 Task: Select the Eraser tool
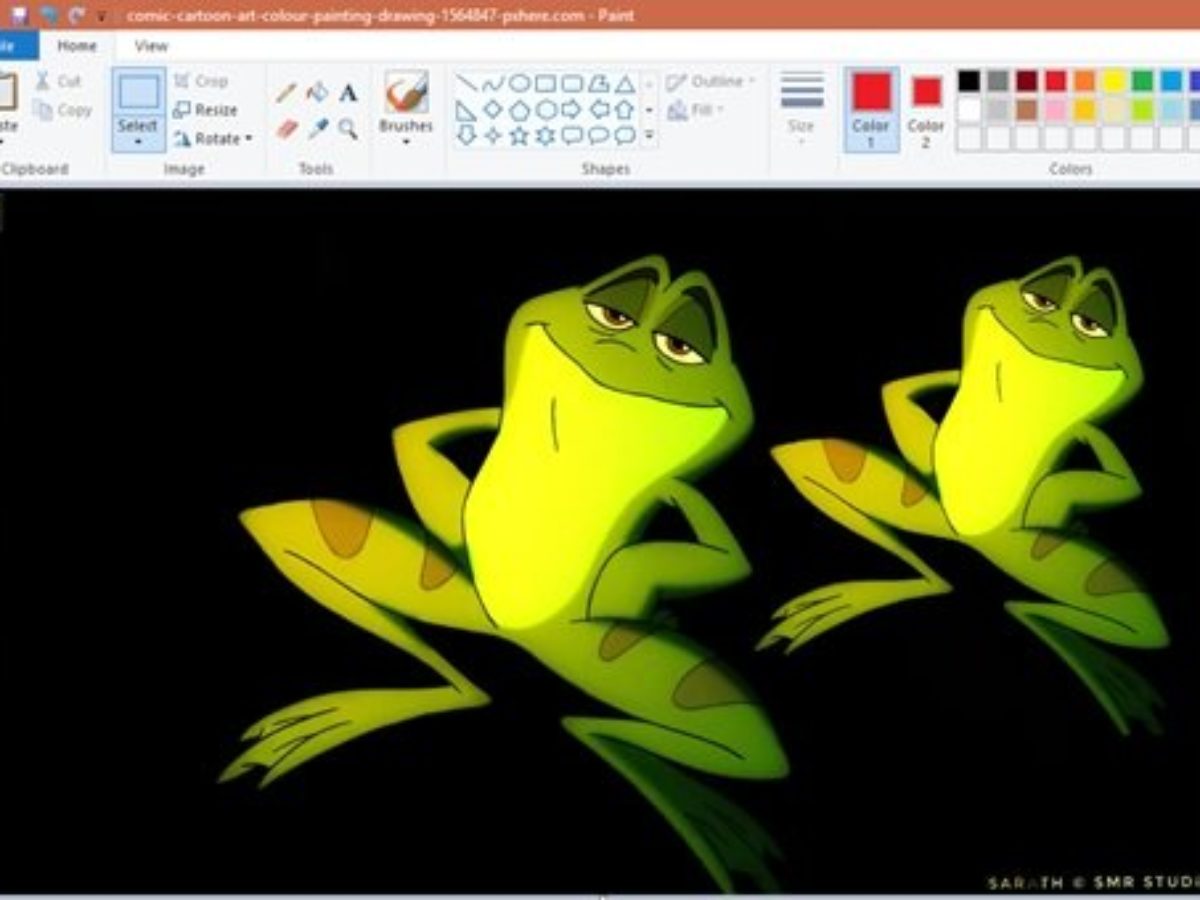(x=287, y=128)
